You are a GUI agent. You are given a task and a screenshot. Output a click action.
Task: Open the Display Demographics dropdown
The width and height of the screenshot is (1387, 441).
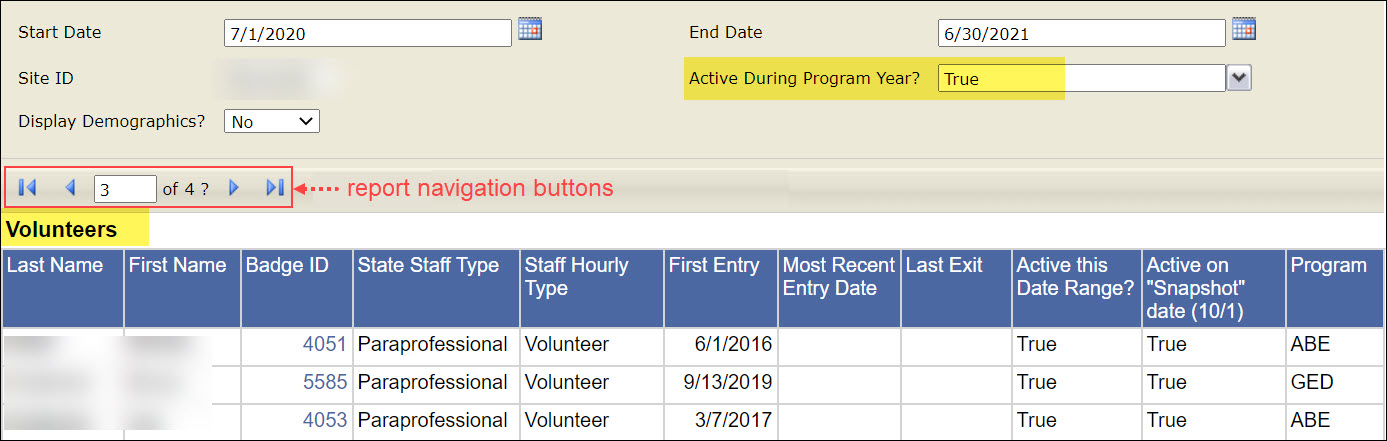[x=271, y=122]
